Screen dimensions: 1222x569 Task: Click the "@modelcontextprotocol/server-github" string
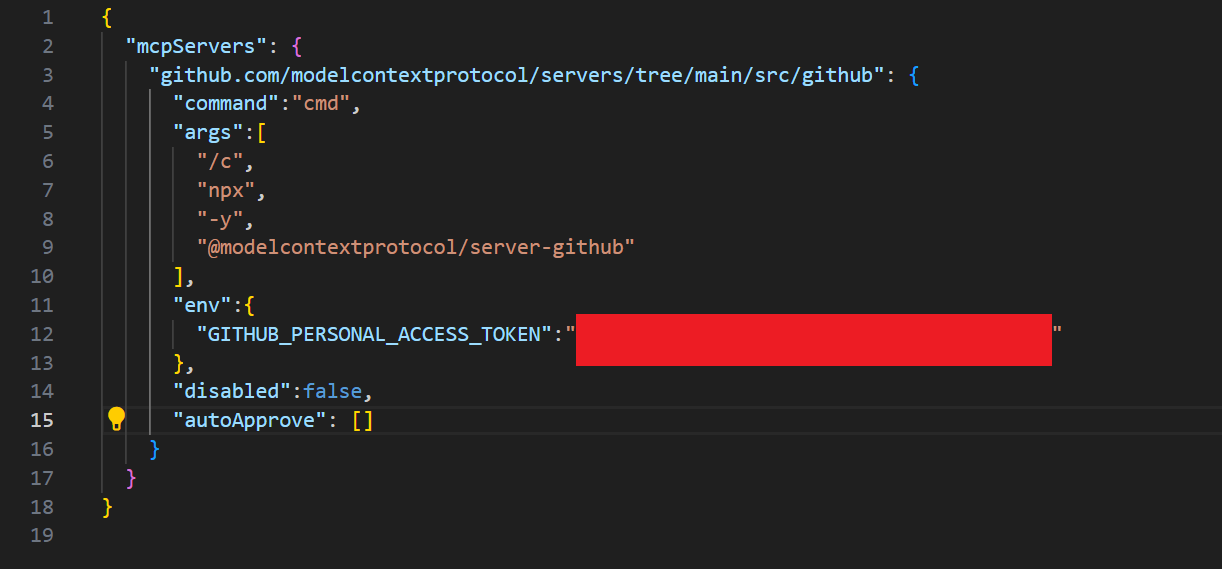(416, 248)
